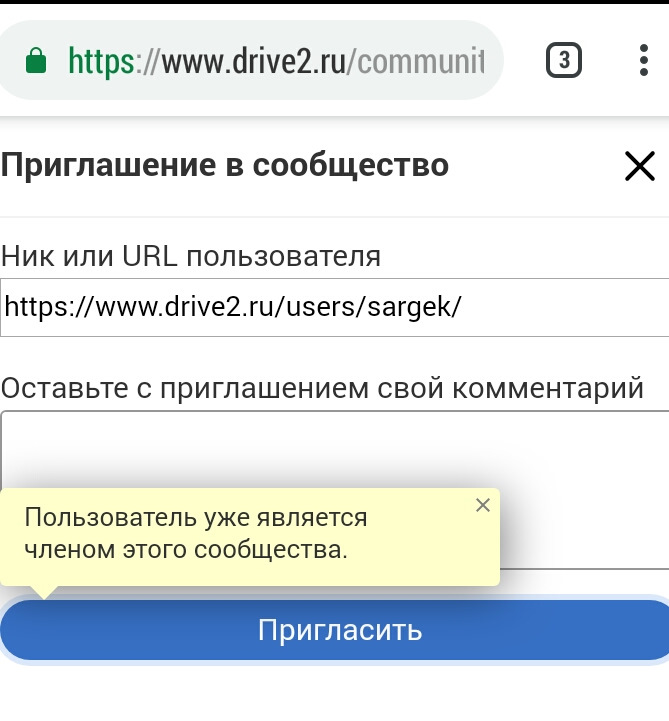
Task: Click the sargek text in the user field
Action: 410,308
